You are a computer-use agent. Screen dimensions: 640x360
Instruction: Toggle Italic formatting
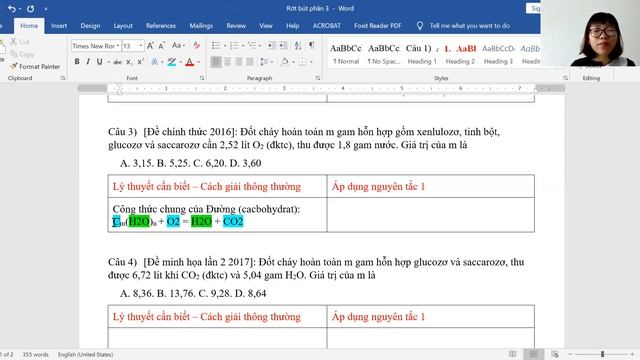coord(88,62)
